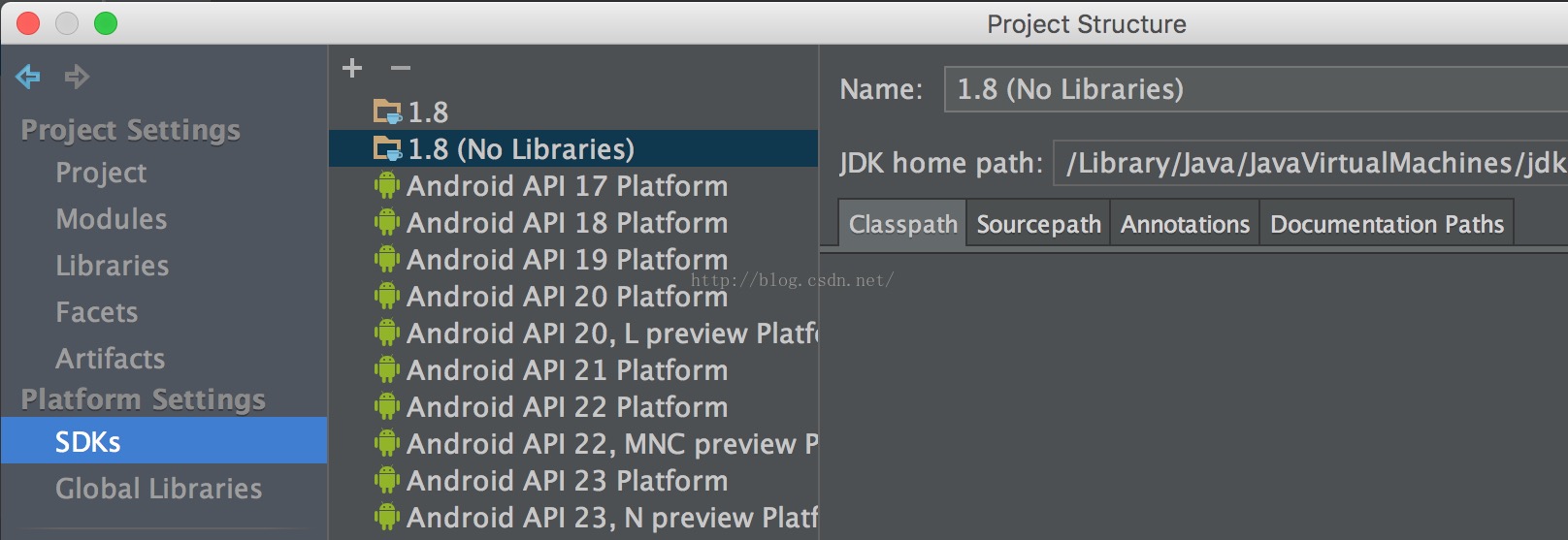Click the 1.8 JDK folder icon

387,112
